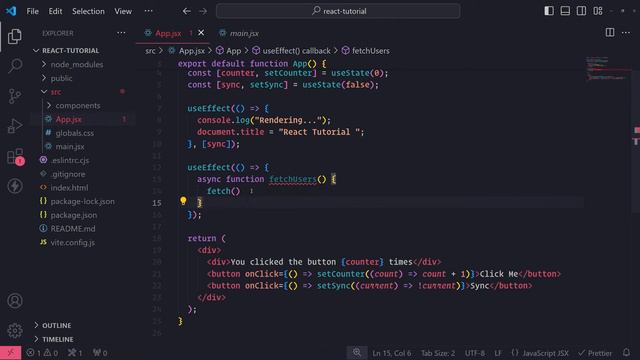Open globals.css file

tap(75, 133)
